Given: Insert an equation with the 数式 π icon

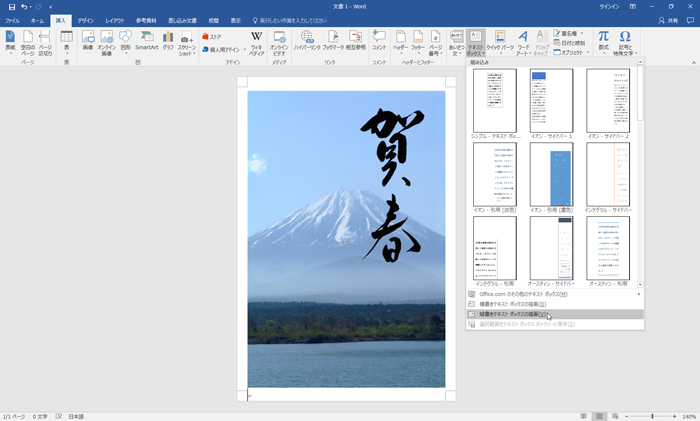Looking at the screenshot, I should pos(603,41).
